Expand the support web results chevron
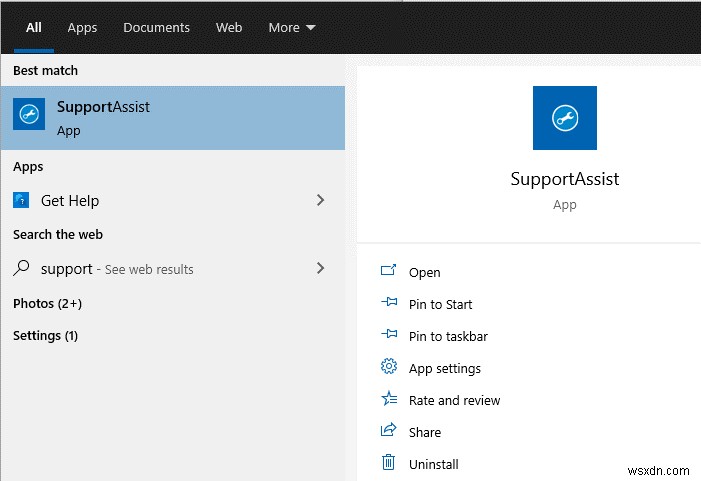 (320, 268)
